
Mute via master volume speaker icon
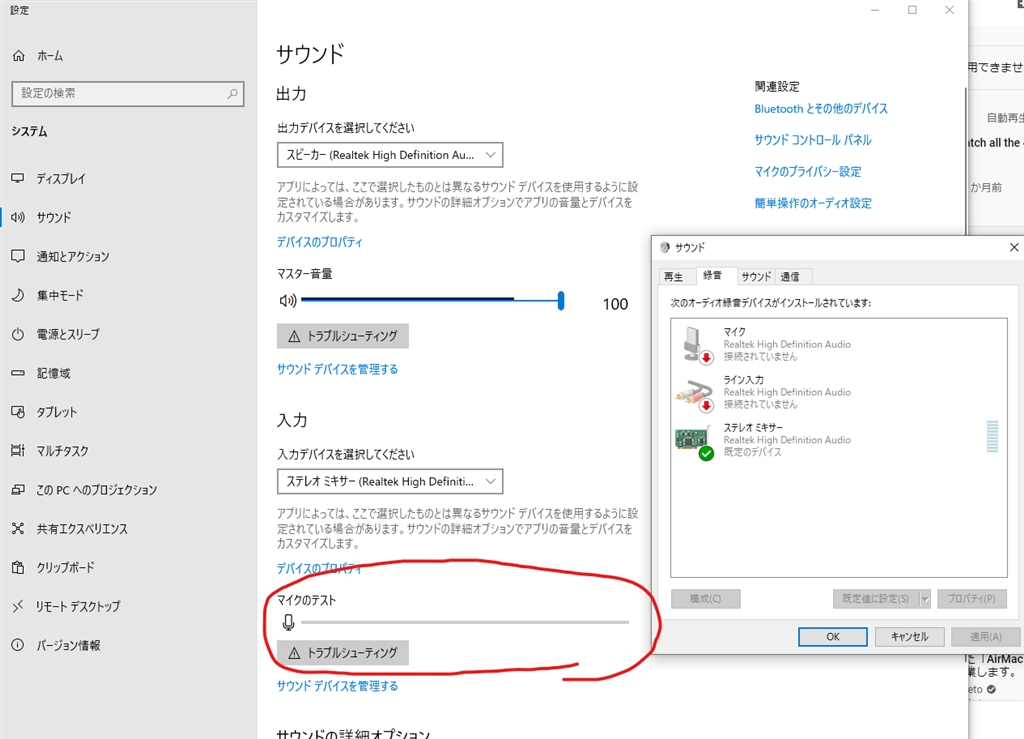tap(288, 300)
